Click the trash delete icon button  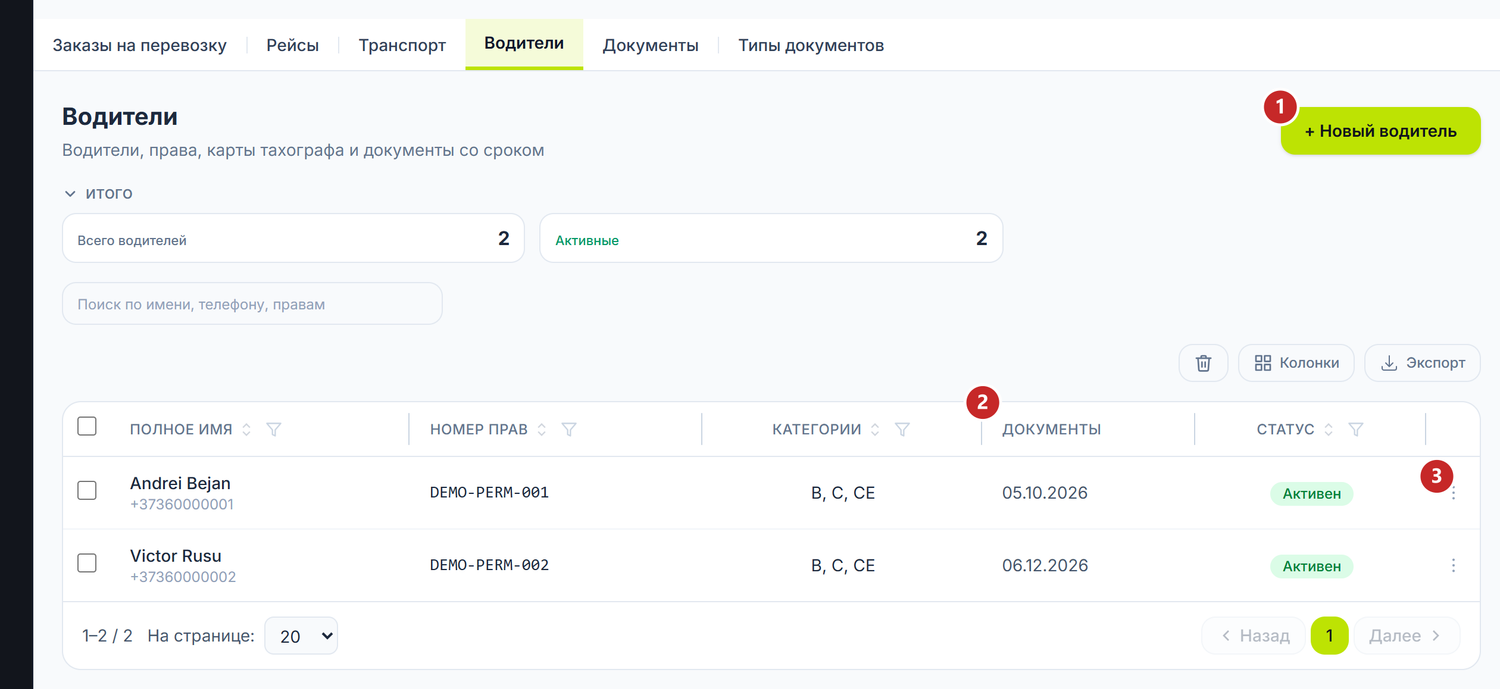[1203, 363]
